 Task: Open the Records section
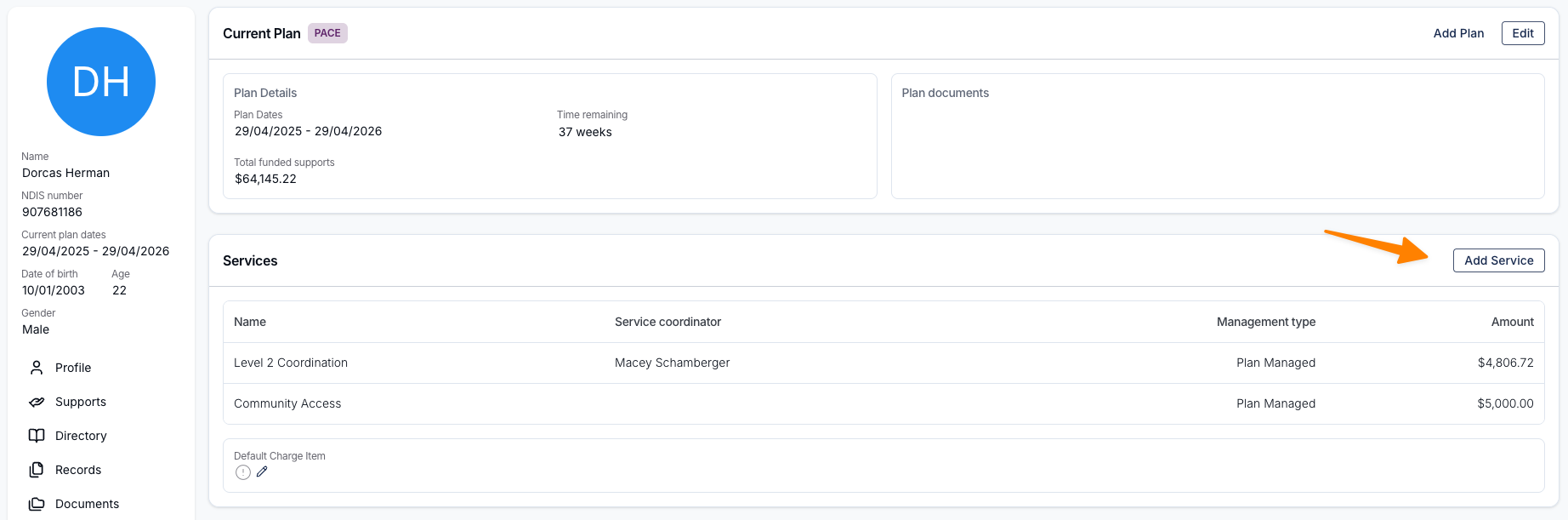[78, 470]
